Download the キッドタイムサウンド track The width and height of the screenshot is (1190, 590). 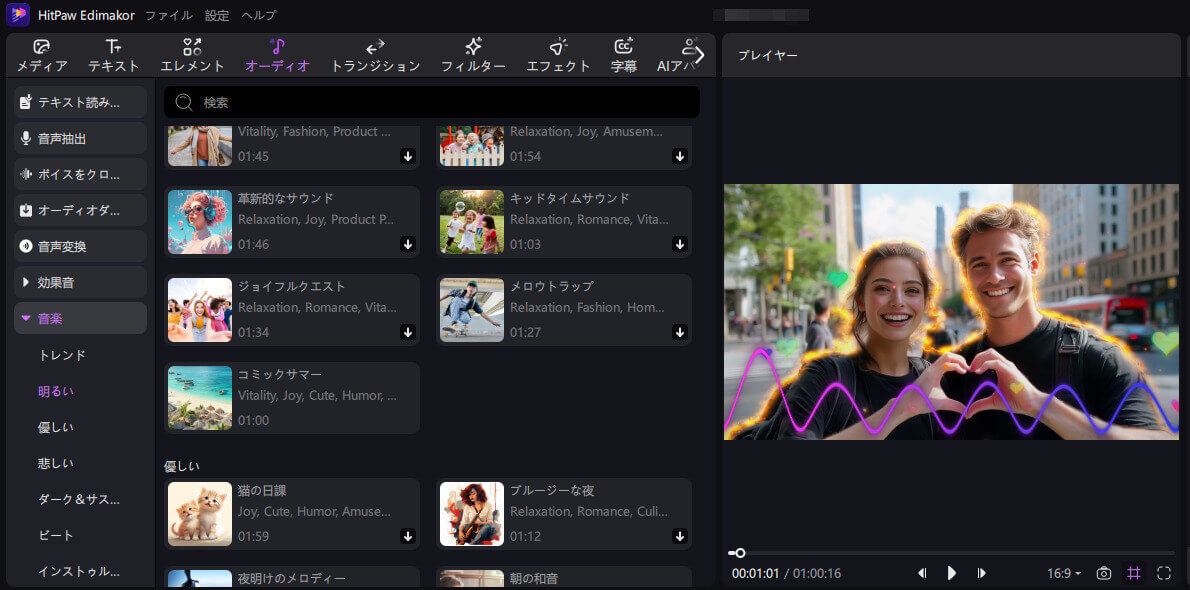679,244
